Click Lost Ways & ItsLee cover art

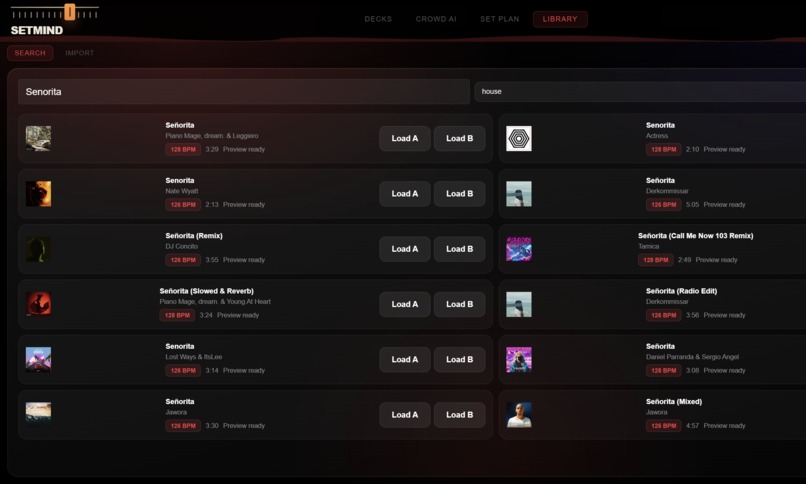pyautogui.click(x=39, y=360)
